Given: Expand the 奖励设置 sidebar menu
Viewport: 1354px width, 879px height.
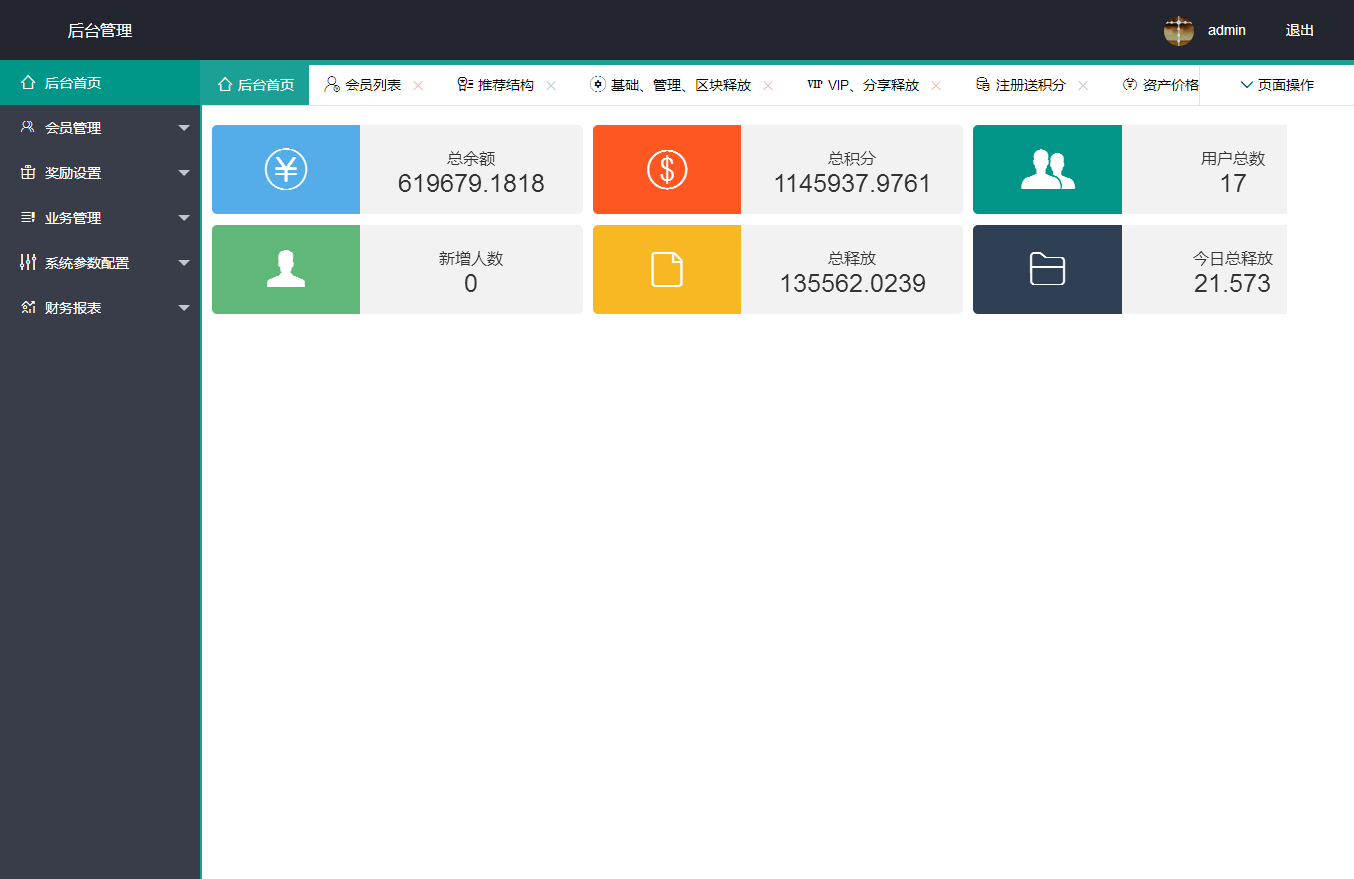Looking at the screenshot, I should [100, 173].
